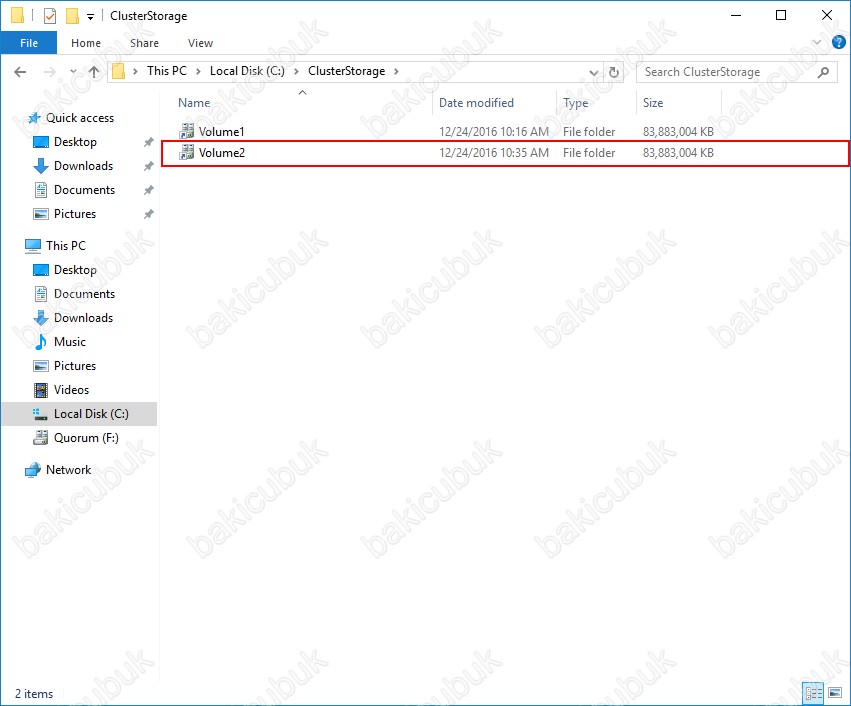Click the New folder icon in title bar

click(x=72, y=16)
